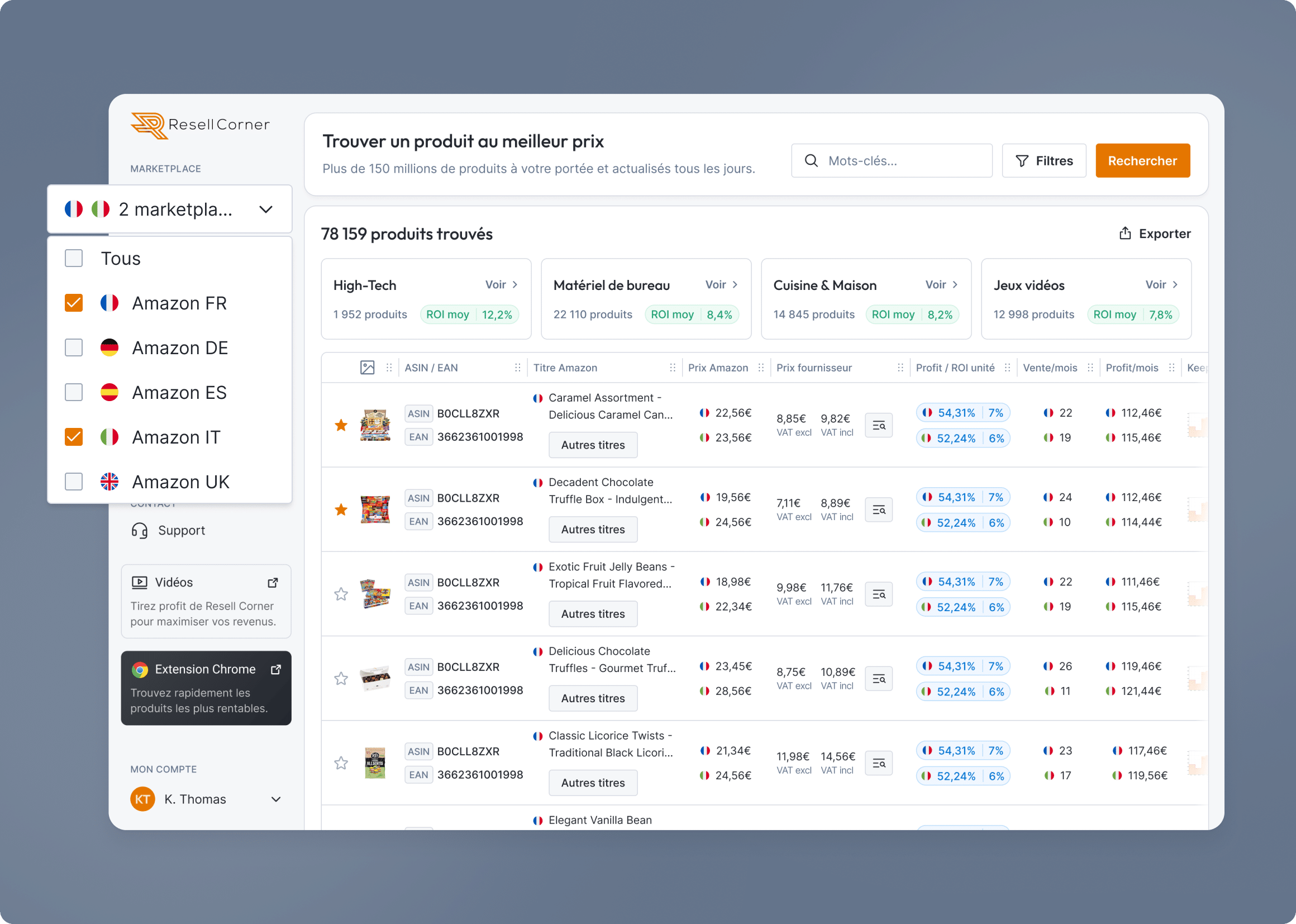Open Extension Chrome external link icon
The image size is (1296, 924).
(x=276, y=669)
